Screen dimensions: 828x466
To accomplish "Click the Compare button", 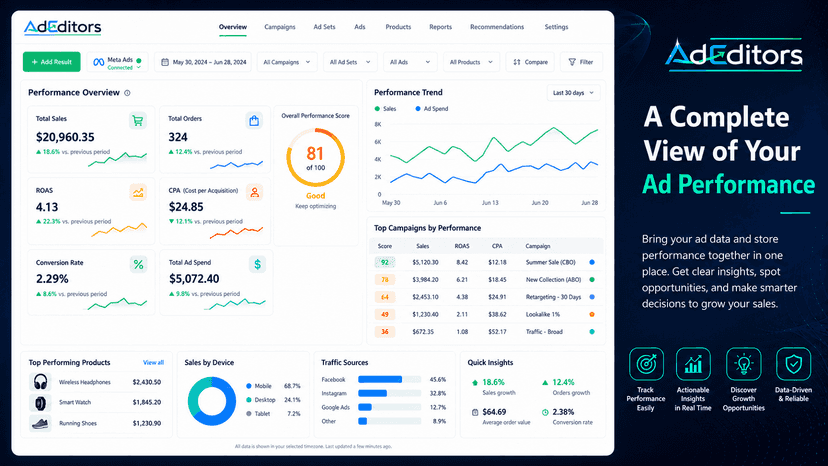I will click(530, 62).
